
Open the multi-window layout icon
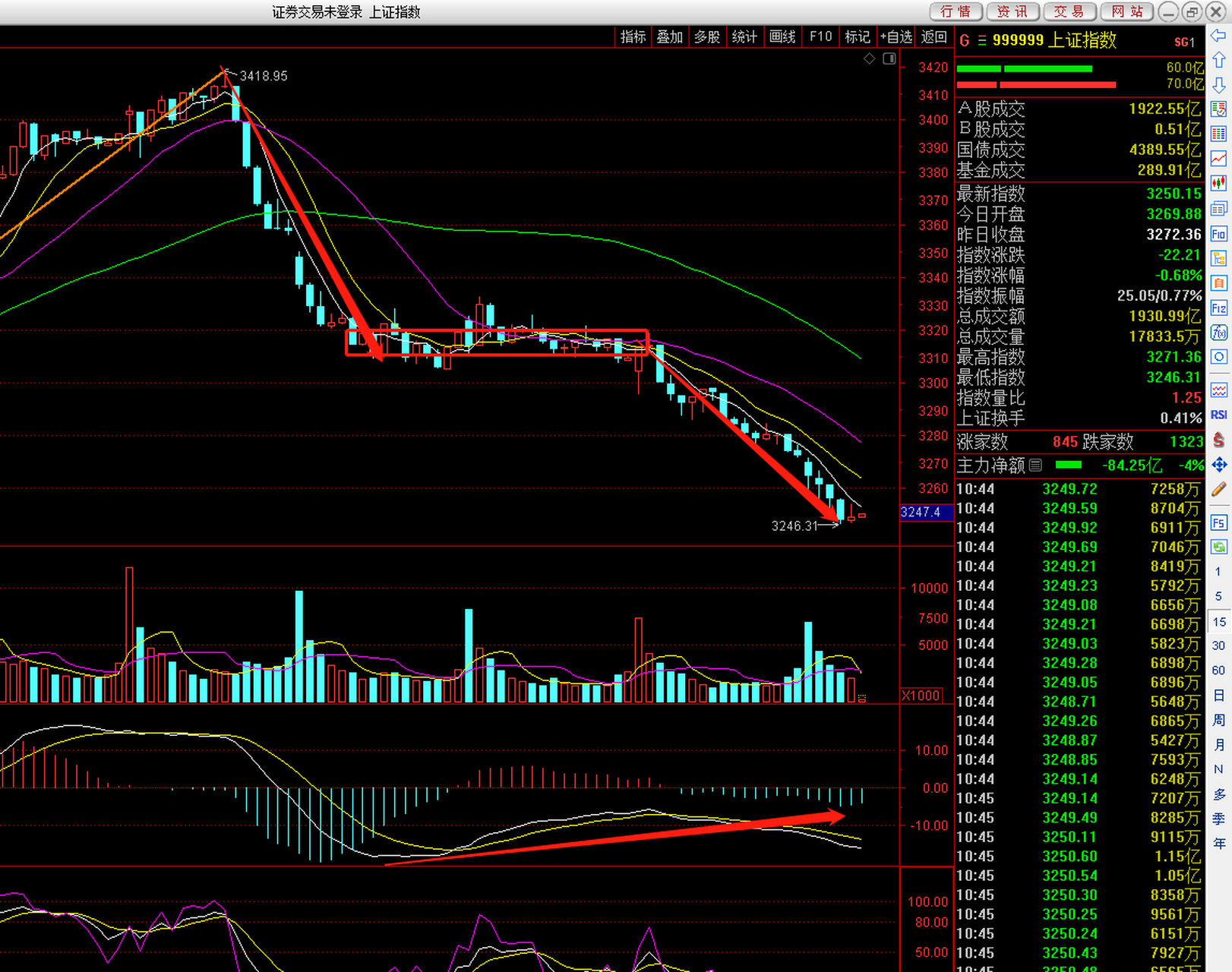1218,208
